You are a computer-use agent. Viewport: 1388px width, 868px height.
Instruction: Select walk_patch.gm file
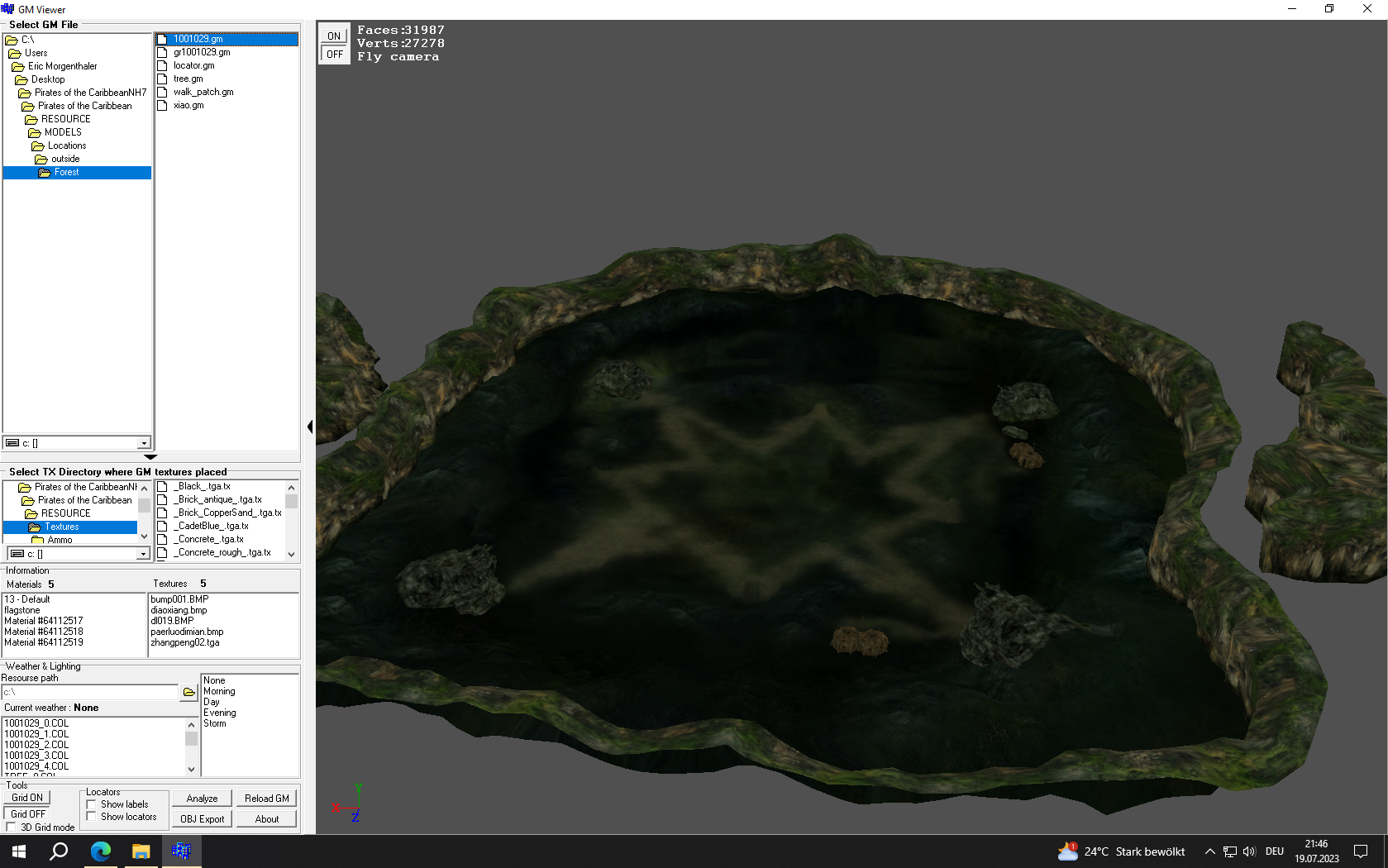(x=203, y=92)
